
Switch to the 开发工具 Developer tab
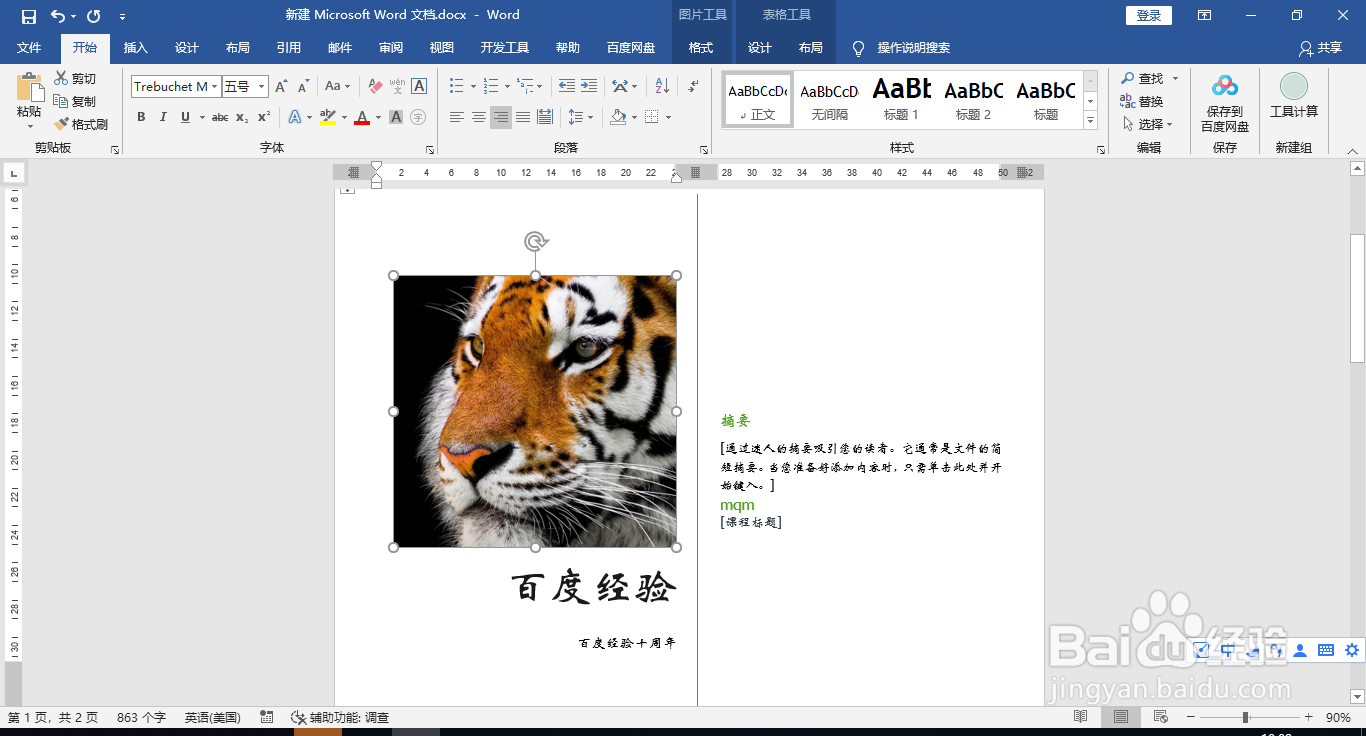505,48
